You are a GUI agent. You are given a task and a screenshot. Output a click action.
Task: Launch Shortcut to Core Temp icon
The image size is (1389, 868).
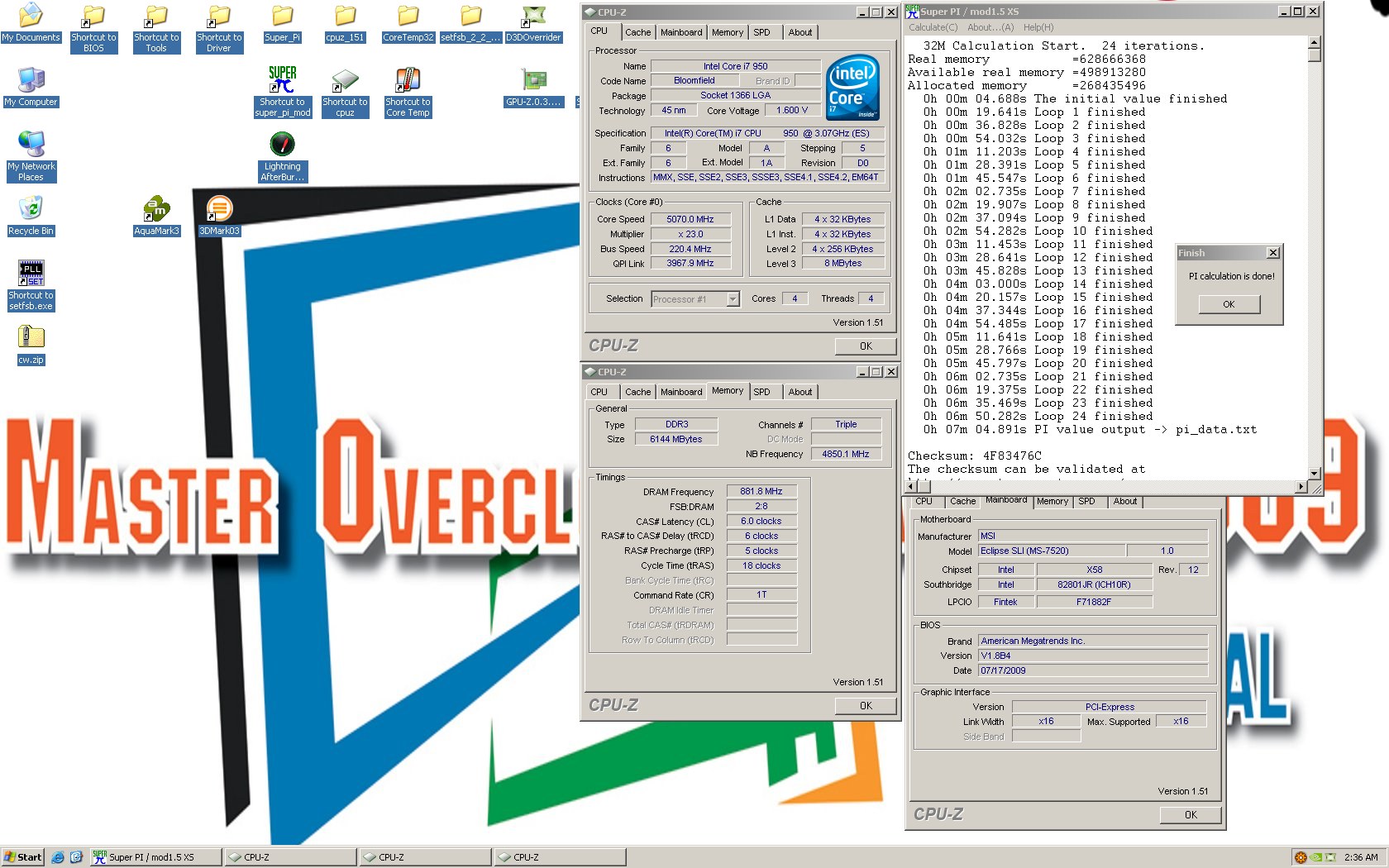click(408, 93)
